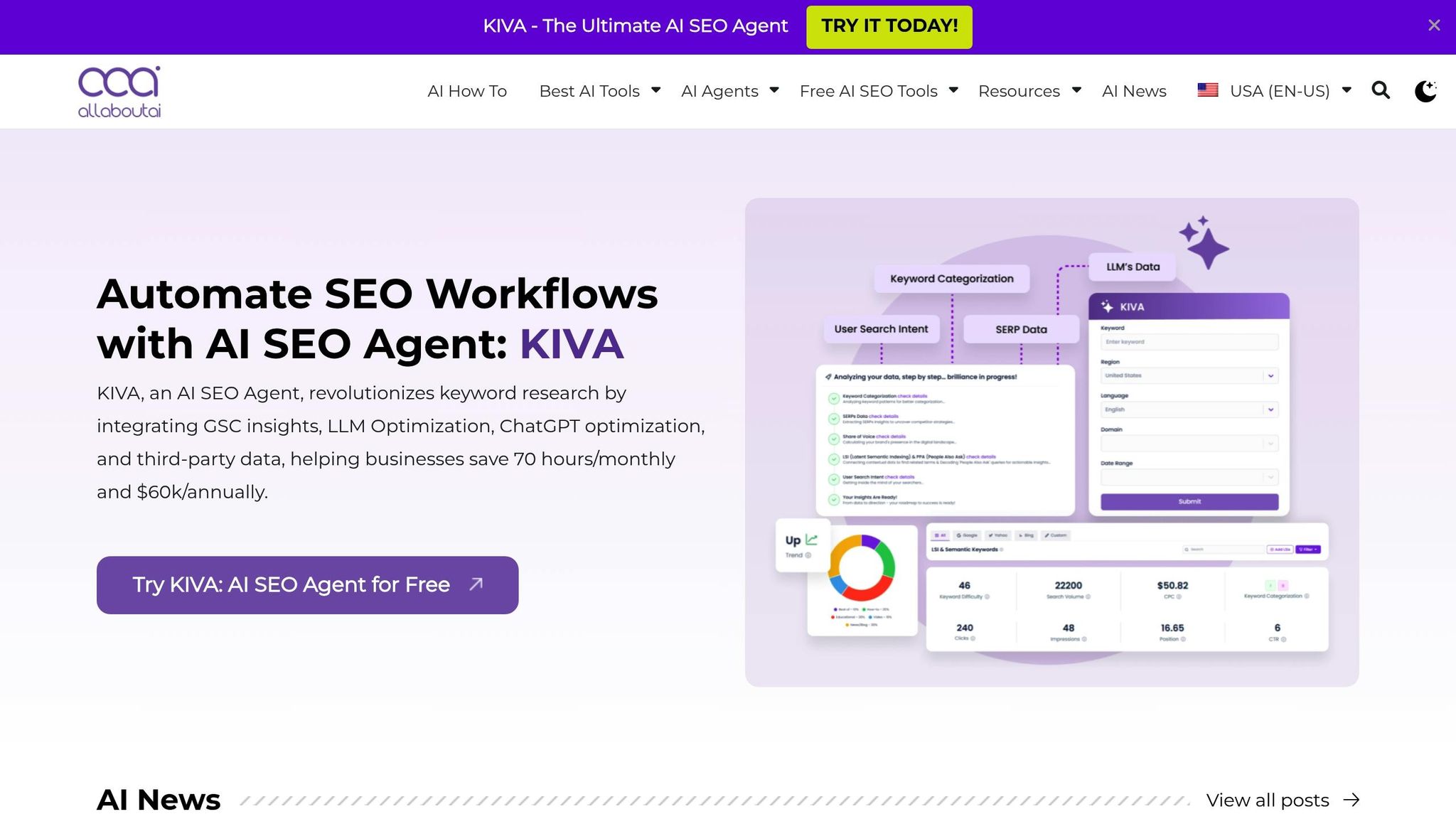Viewport: 1456px width, 819px height.
Task: Expand the AI Agents dropdown arrow
Action: point(774,90)
